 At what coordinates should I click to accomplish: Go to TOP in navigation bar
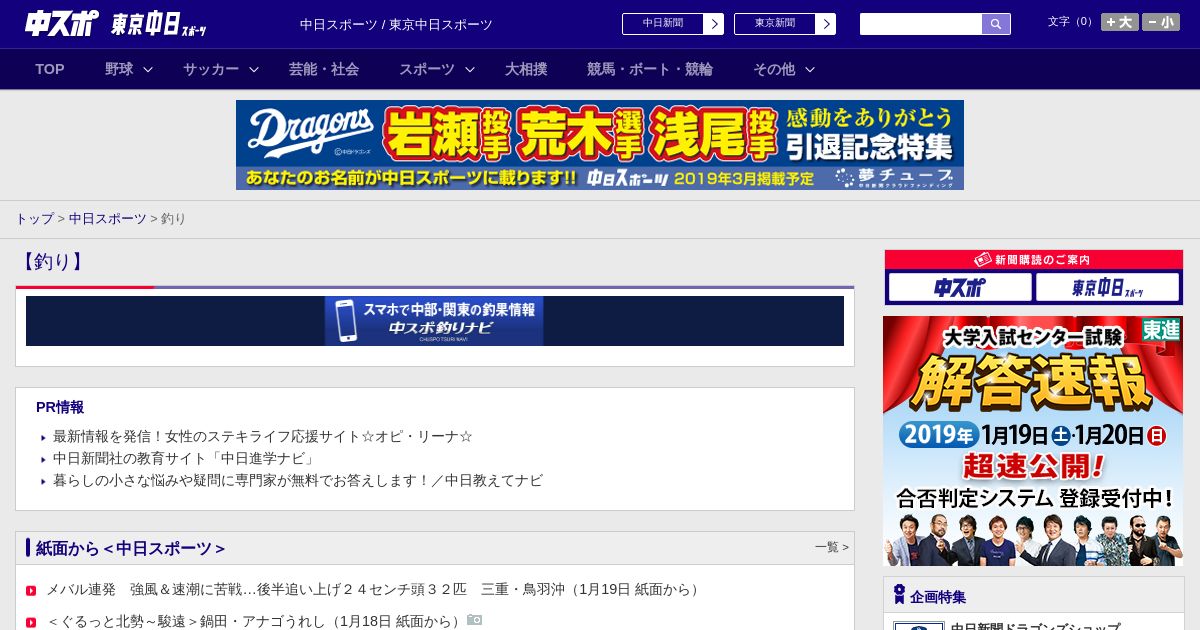click(50, 69)
